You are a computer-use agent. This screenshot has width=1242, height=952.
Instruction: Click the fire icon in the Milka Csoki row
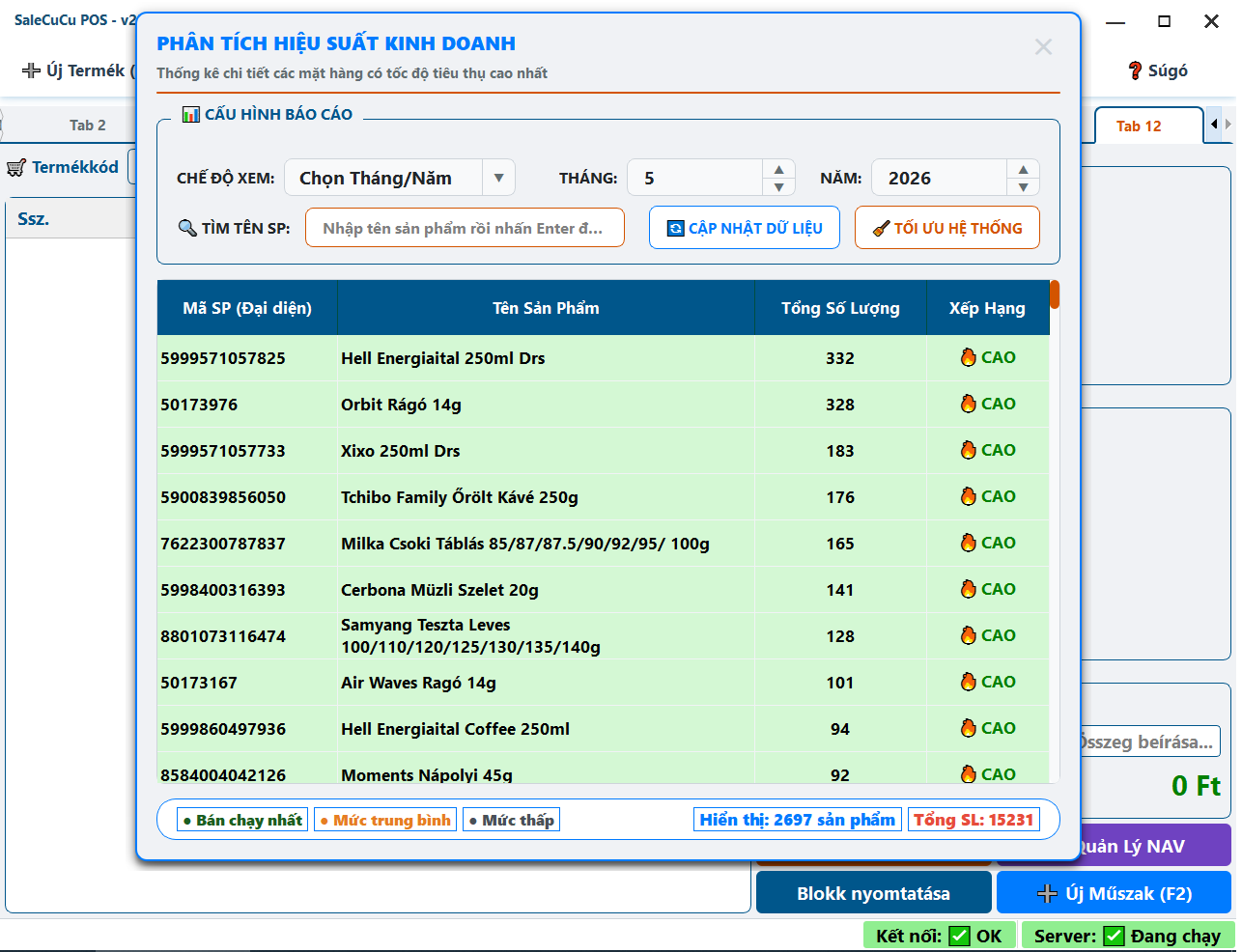tap(969, 543)
